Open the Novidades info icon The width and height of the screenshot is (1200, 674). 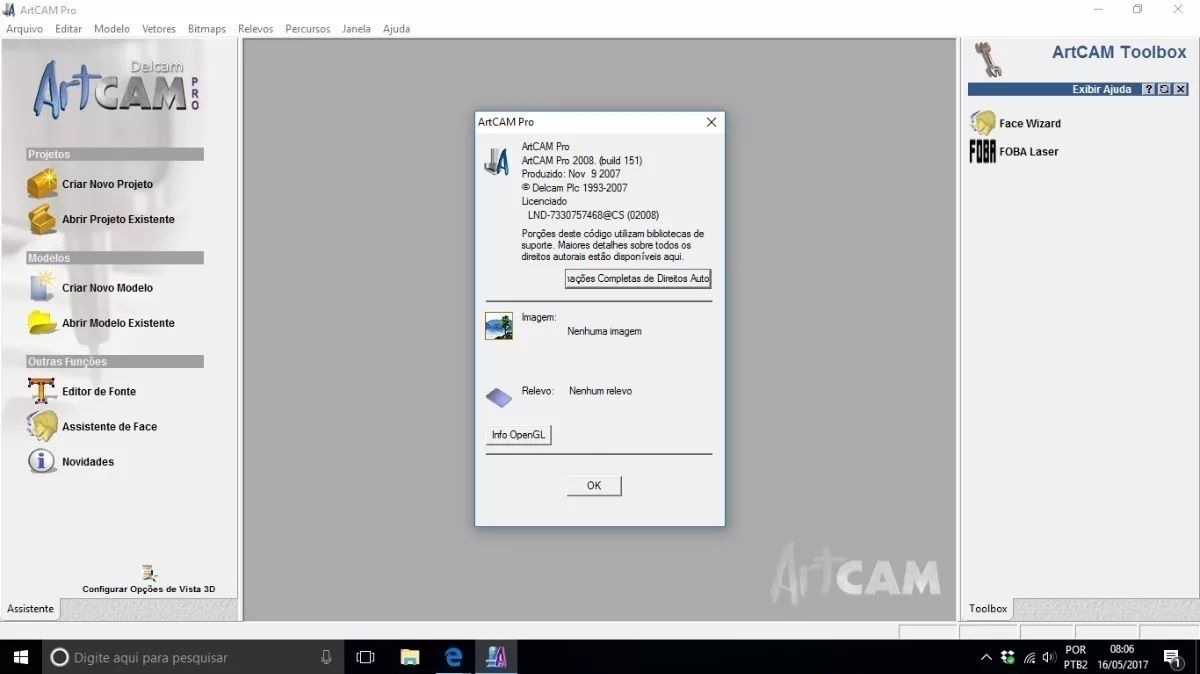pos(42,461)
